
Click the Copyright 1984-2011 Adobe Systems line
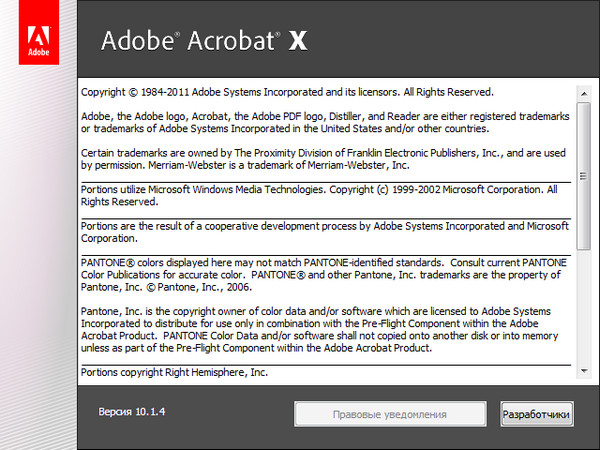click(x=286, y=92)
